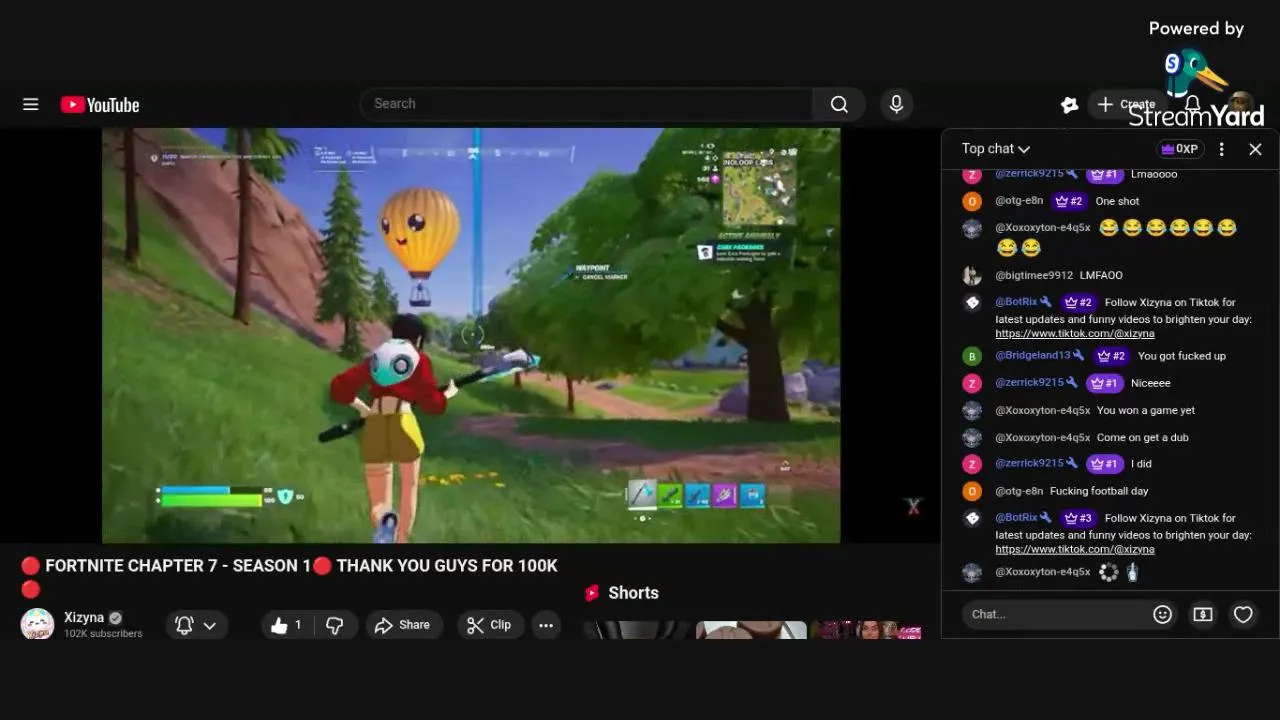
Task: Share the livestream video
Action: pos(402,625)
